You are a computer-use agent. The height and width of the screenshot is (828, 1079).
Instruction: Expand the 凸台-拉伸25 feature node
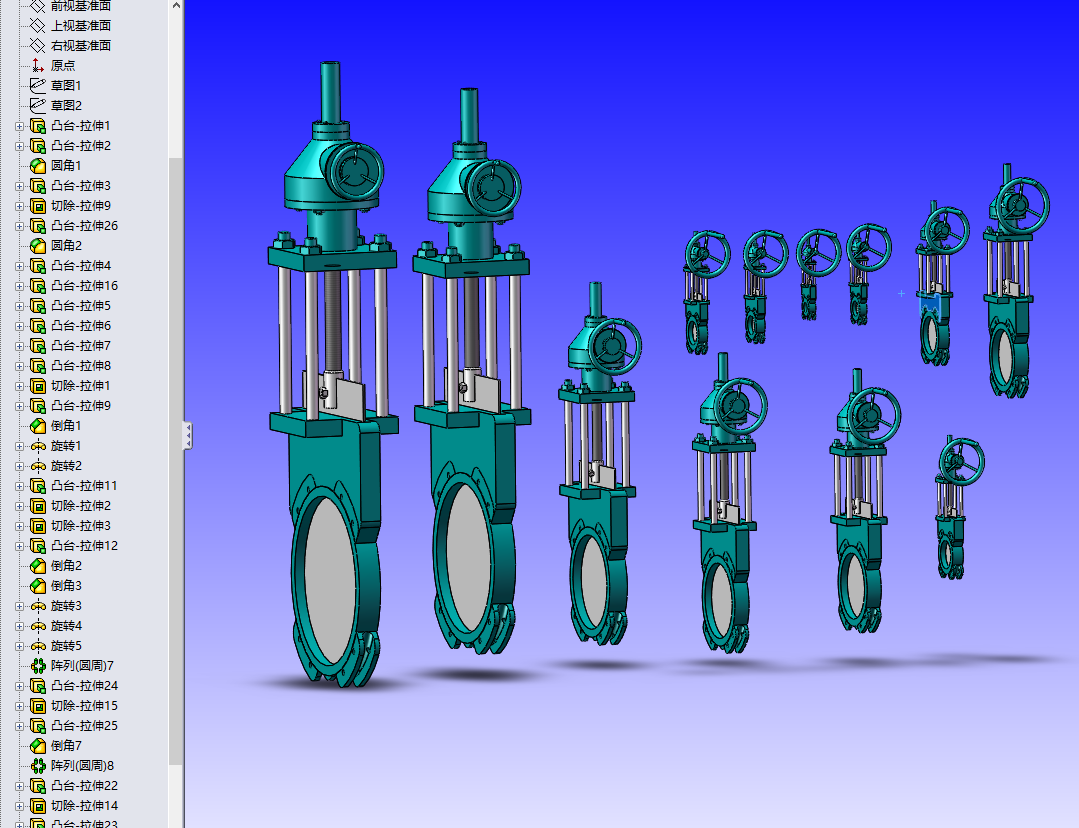pyautogui.click(x=19, y=725)
